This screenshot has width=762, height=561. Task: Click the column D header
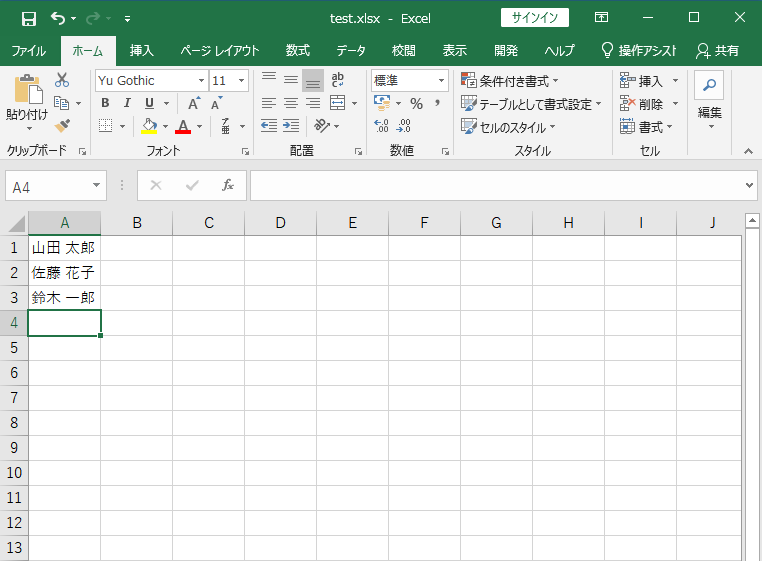280,223
